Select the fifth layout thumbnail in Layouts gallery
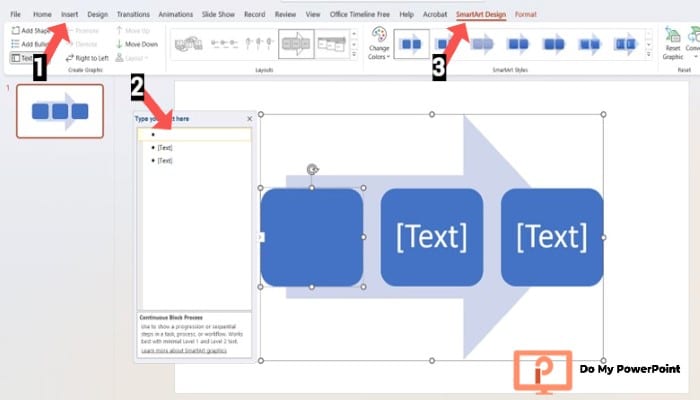 pos(332,44)
